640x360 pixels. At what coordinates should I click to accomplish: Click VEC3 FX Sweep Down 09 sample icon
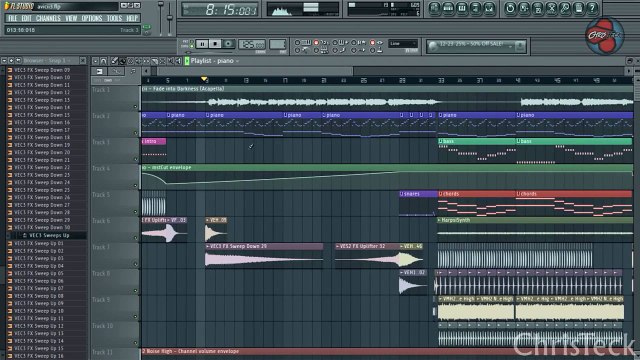10,70
